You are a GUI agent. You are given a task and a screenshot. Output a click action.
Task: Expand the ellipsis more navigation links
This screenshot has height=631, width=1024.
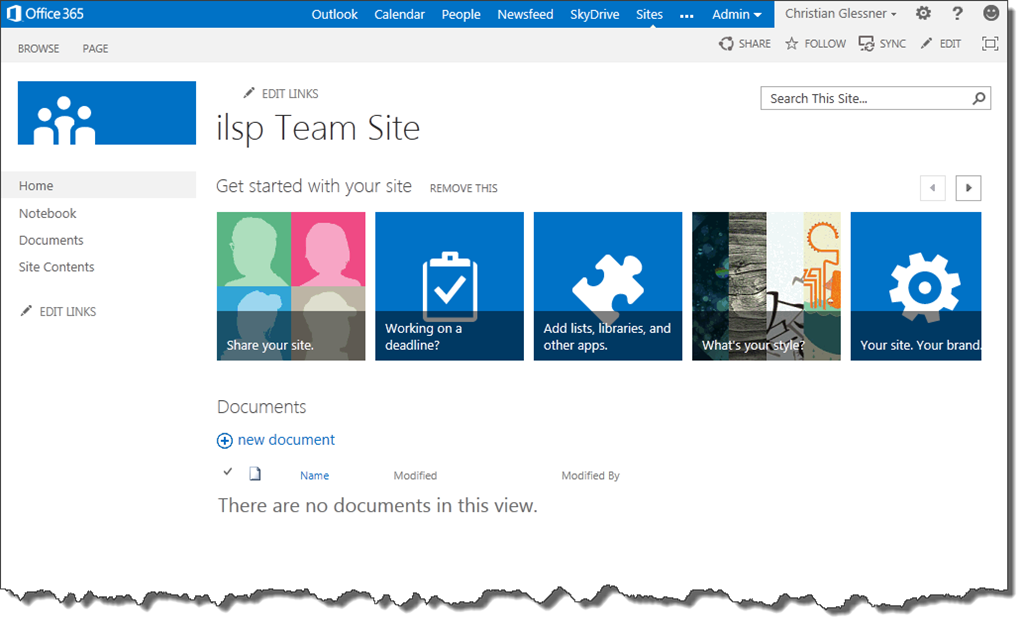(x=686, y=15)
